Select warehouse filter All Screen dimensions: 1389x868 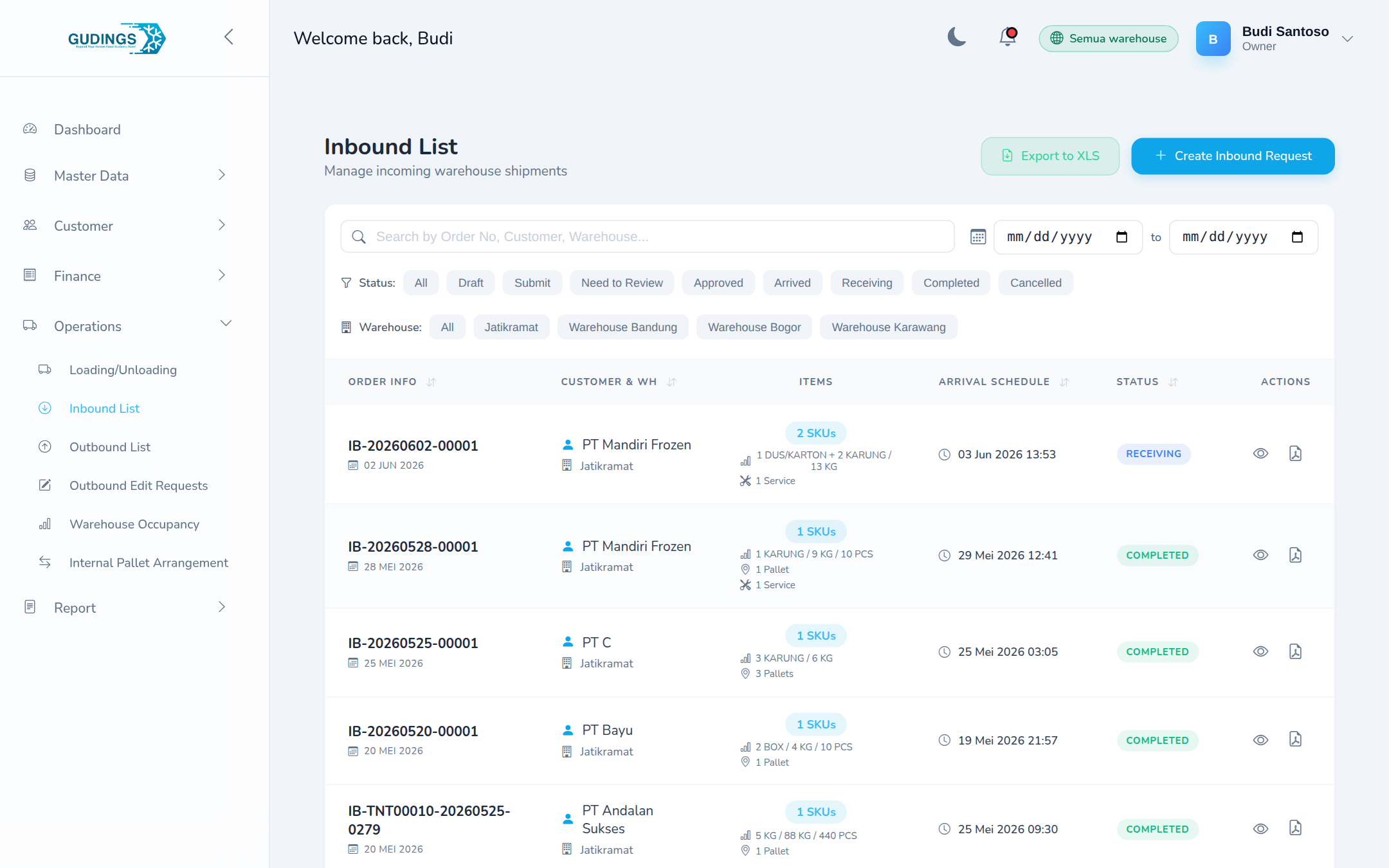448,327
